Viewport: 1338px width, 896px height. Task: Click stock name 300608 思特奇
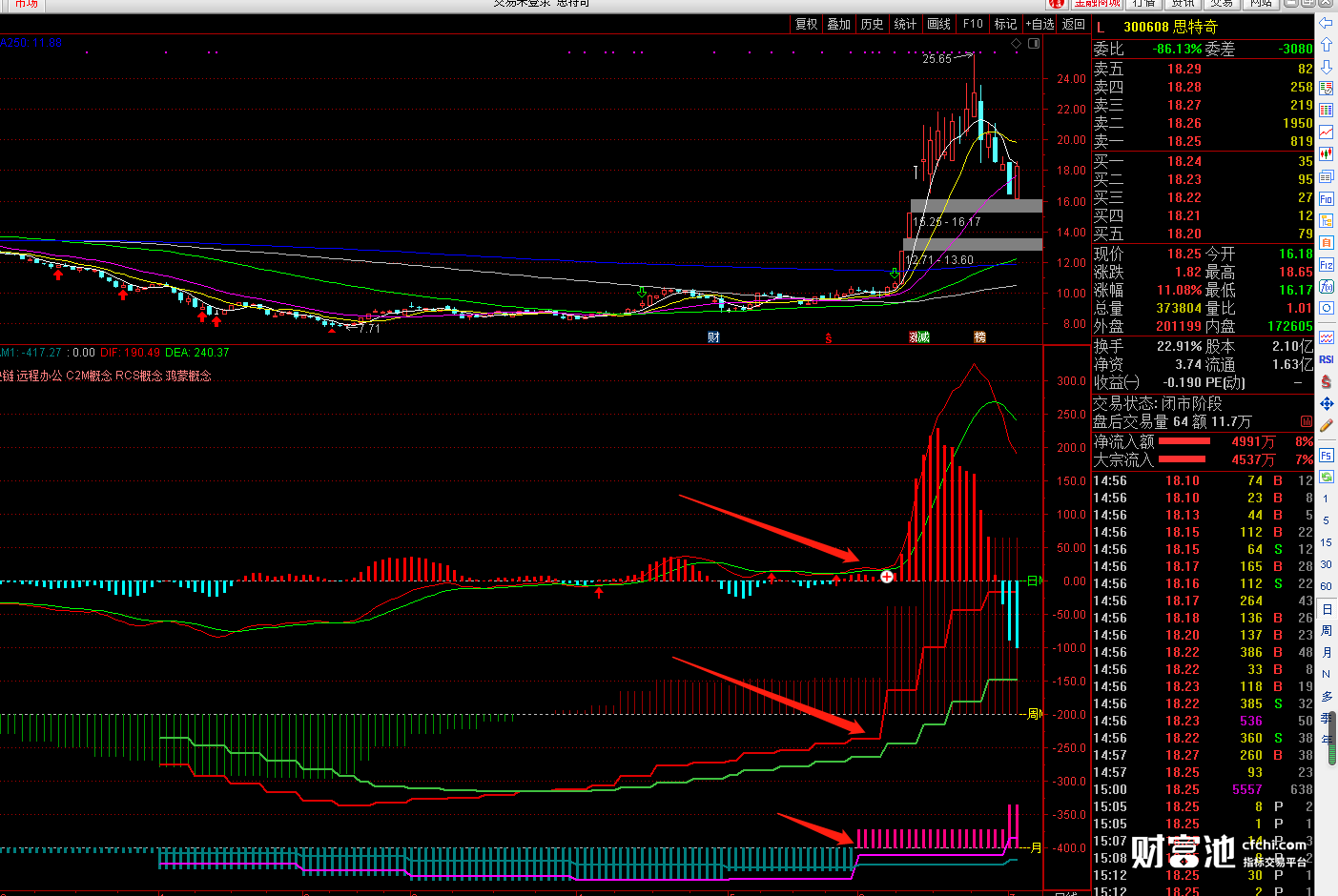(1170, 27)
